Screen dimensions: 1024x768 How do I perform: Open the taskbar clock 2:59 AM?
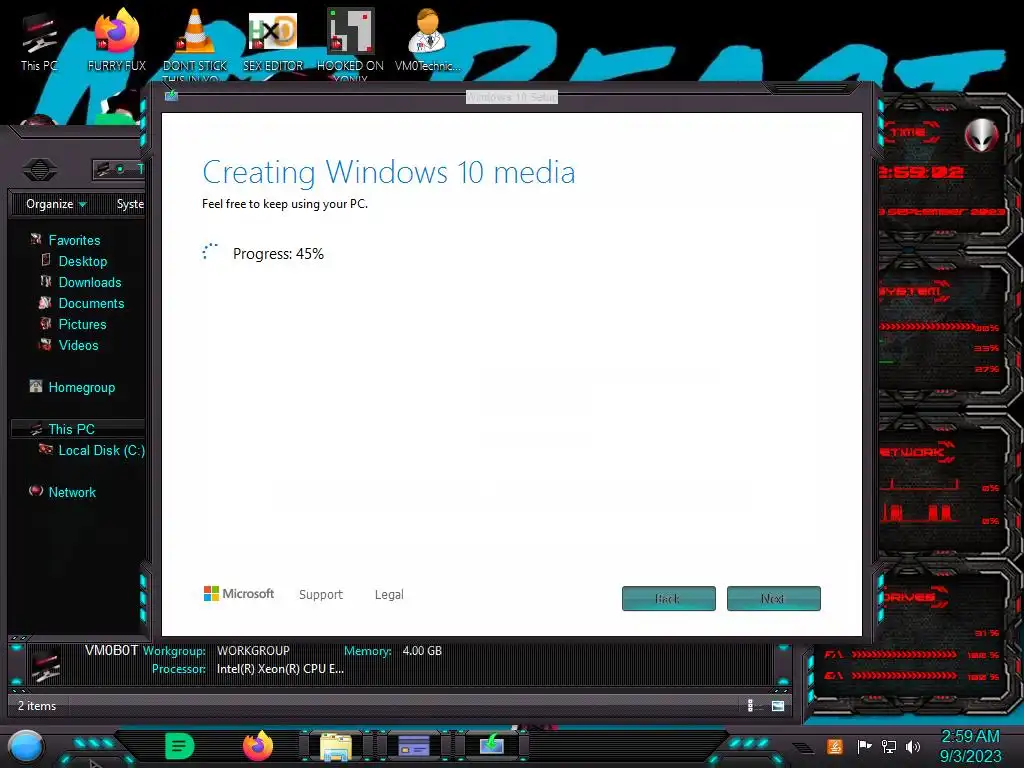(970, 746)
